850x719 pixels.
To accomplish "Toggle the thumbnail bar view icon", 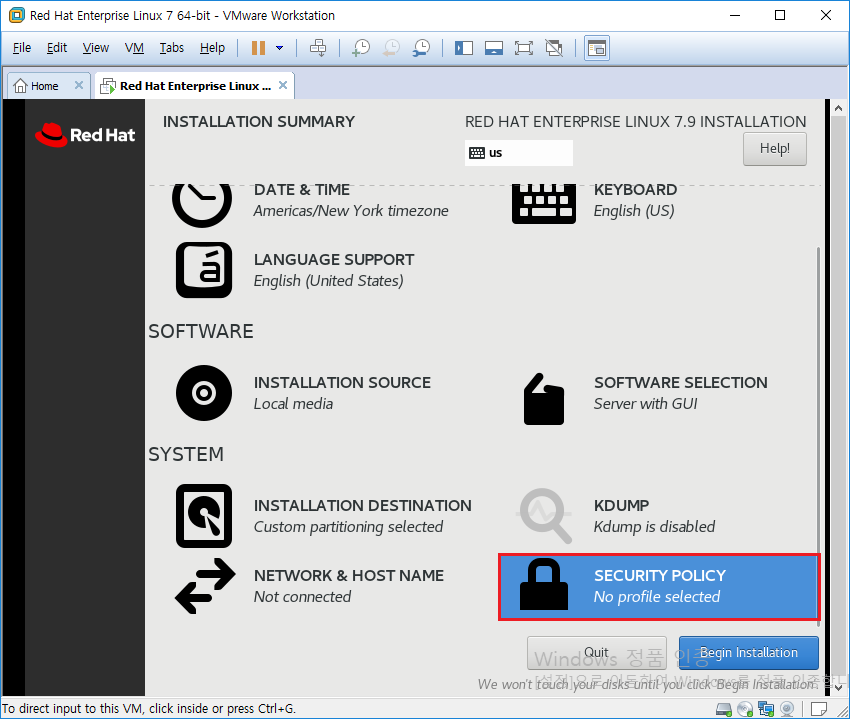I will (494, 48).
